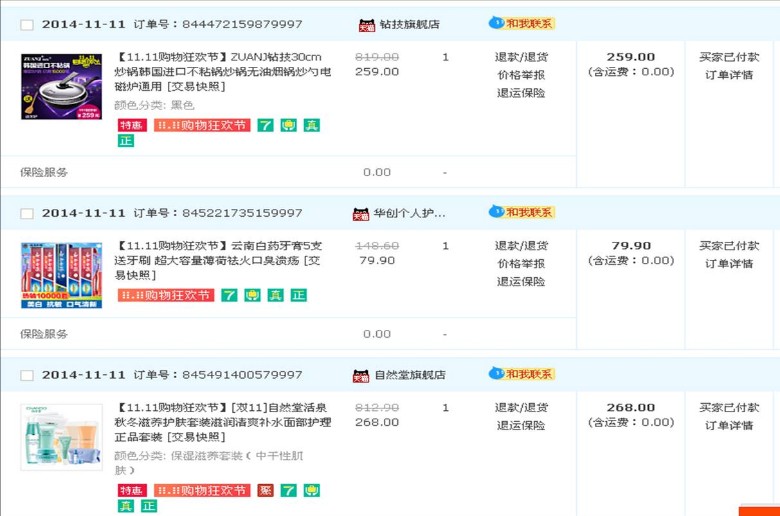Screen dimensions: 780x516
Task: Select the struck-through price 812.90
Action: [377, 407]
